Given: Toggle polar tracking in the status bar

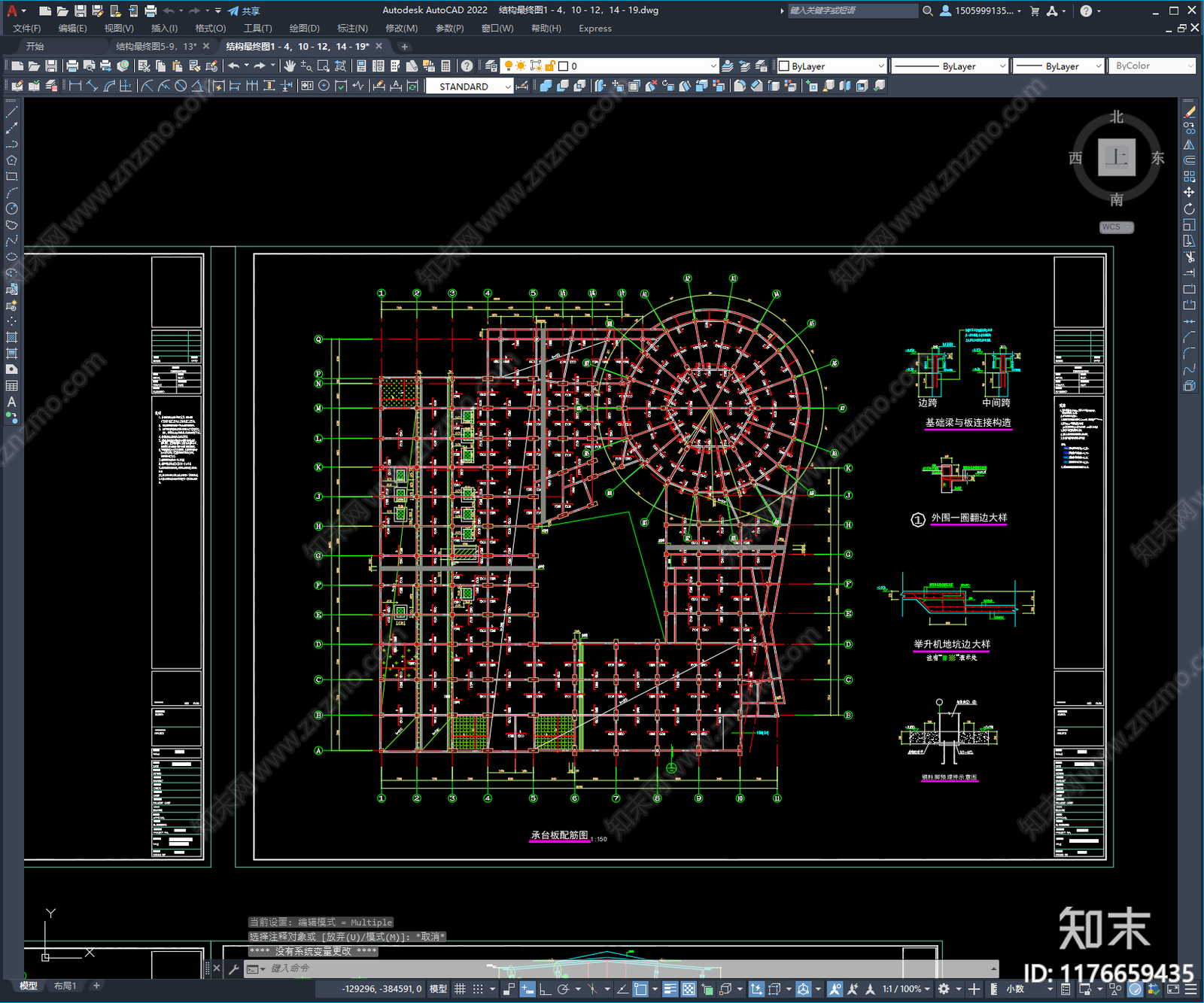Looking at the screenshot, I should 563,989.
